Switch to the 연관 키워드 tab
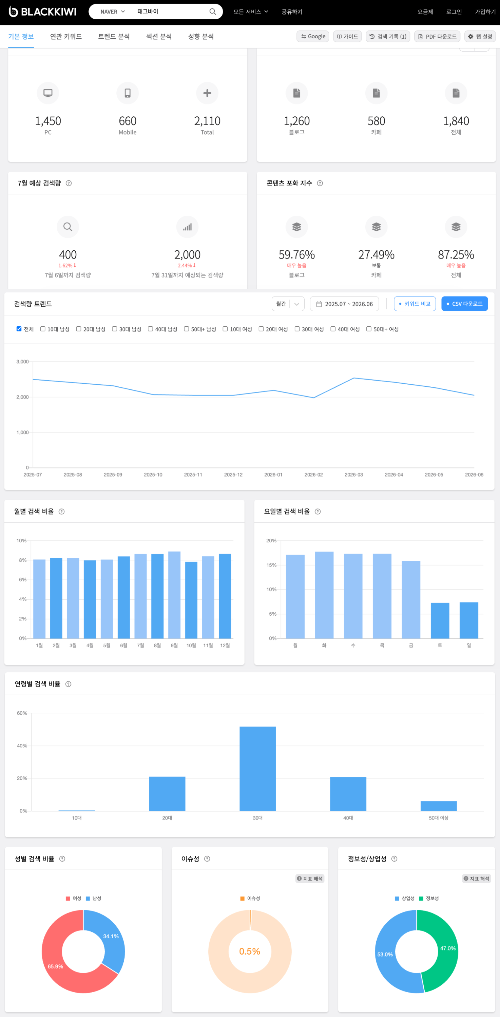This screenshot has height=1017, width=500. coord(66,36)
